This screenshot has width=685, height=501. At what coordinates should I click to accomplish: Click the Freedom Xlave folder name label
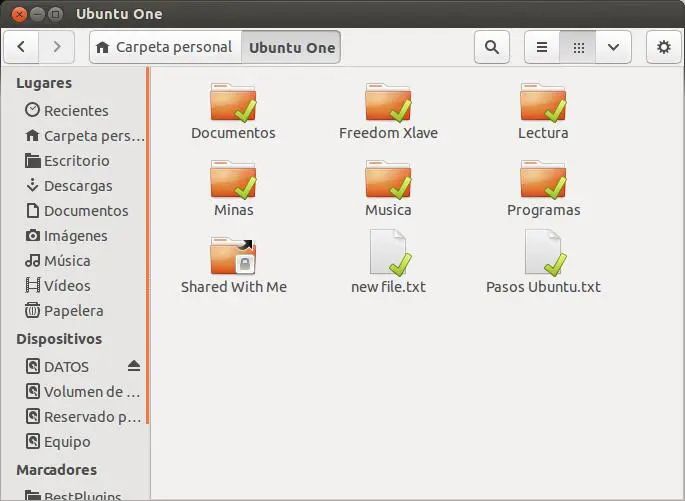point(388,133)
